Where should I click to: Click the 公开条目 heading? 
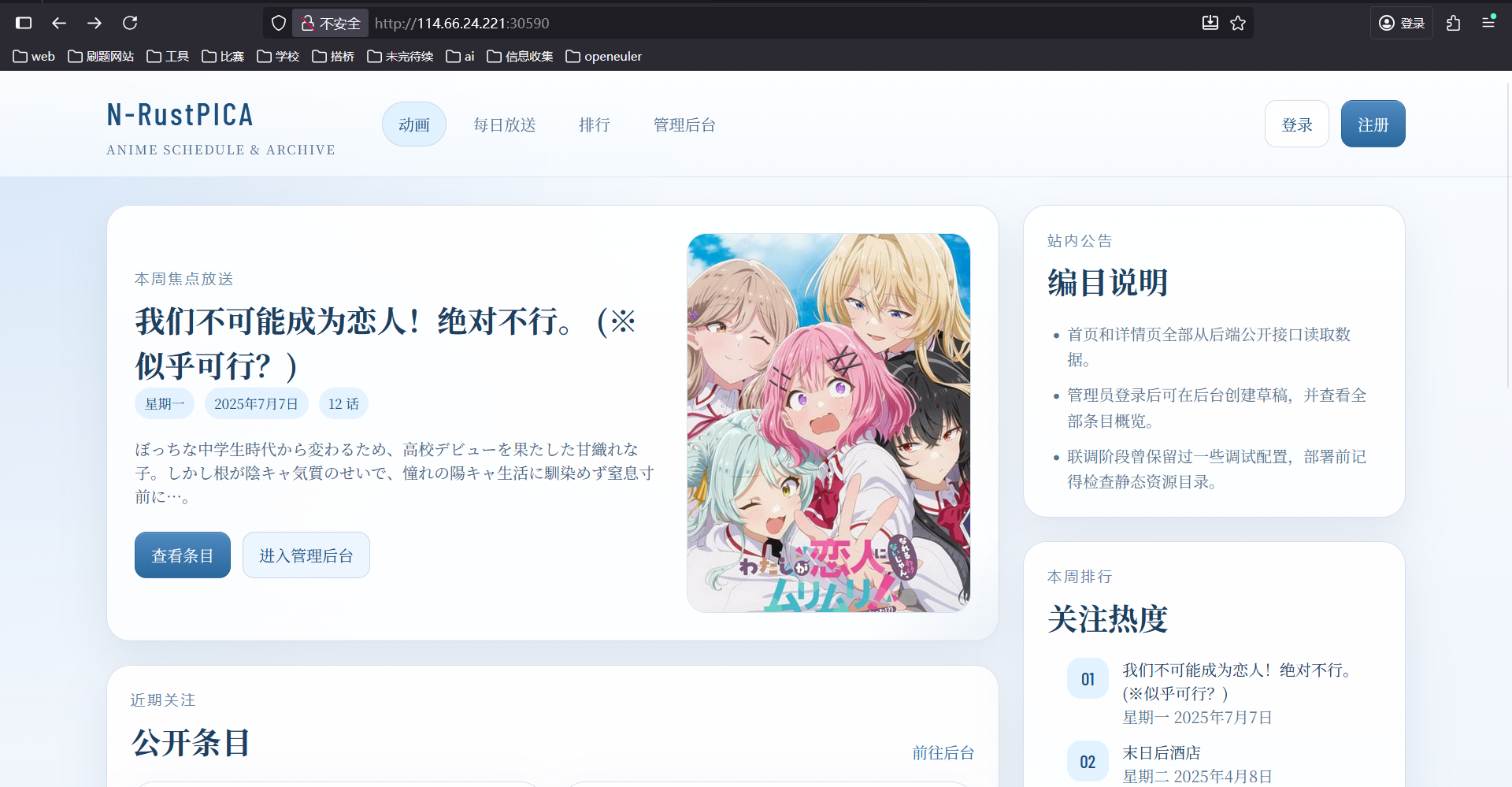(191, 742)
